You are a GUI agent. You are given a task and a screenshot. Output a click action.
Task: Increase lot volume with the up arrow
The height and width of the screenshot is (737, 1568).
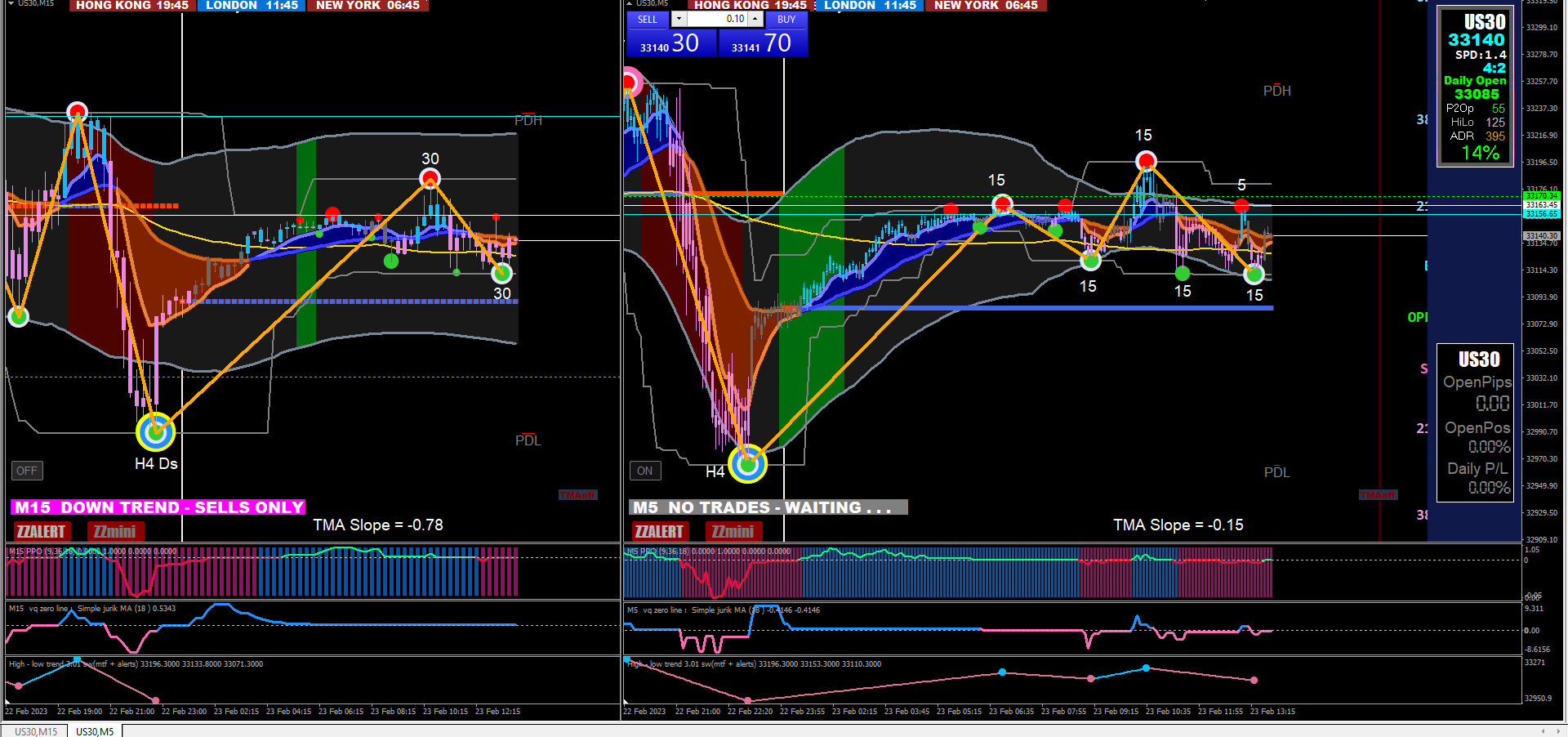pyautogui.click(x=755, y=19)
